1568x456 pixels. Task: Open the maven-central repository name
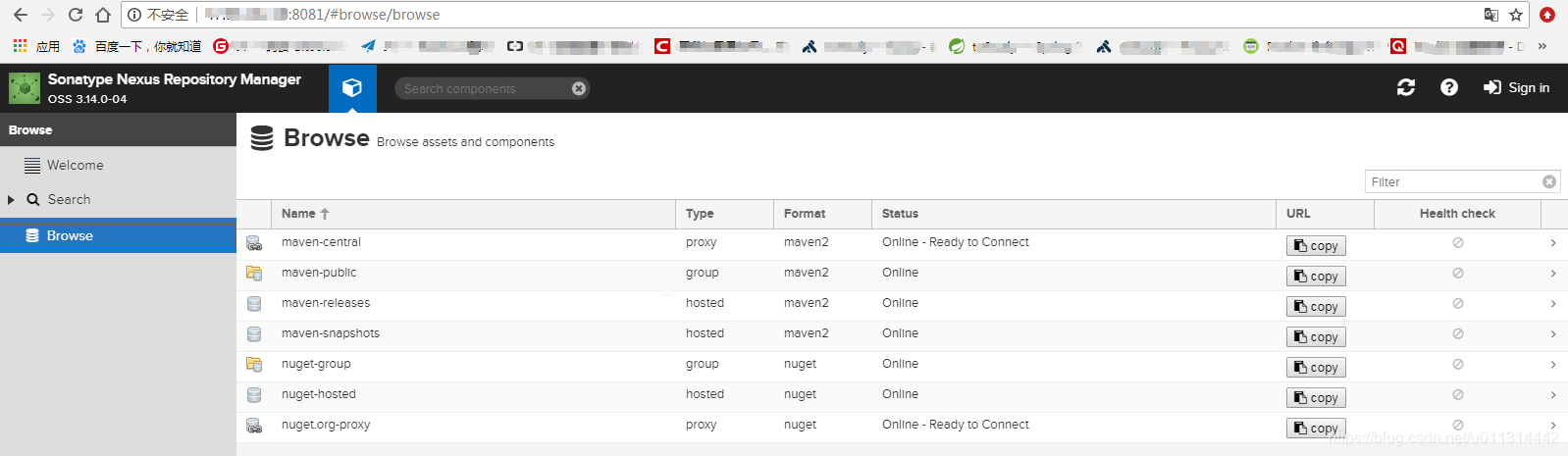pos(321,242)
